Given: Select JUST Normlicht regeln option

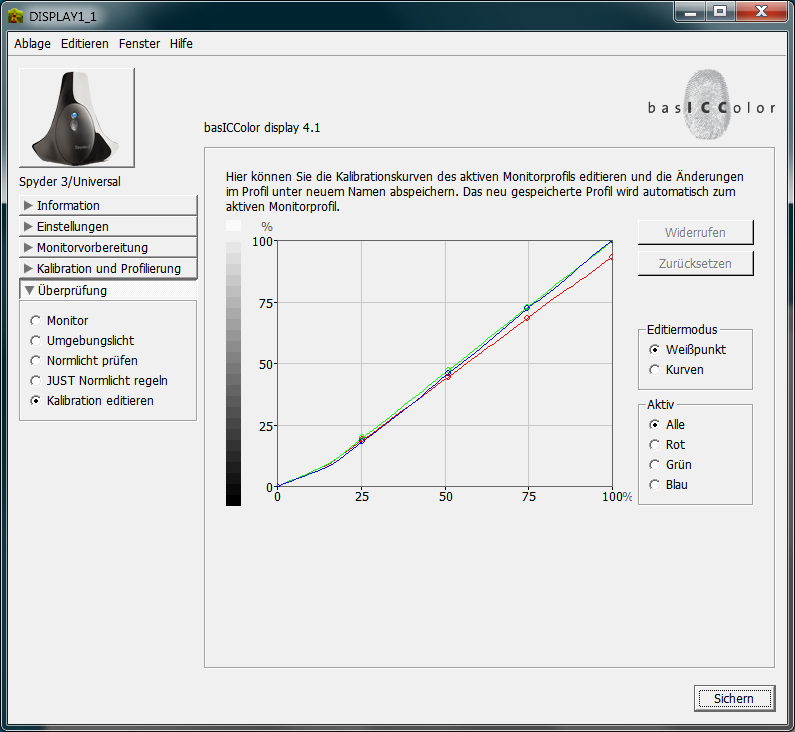Looking at the screenshot, I should click(x=36, y=381).
